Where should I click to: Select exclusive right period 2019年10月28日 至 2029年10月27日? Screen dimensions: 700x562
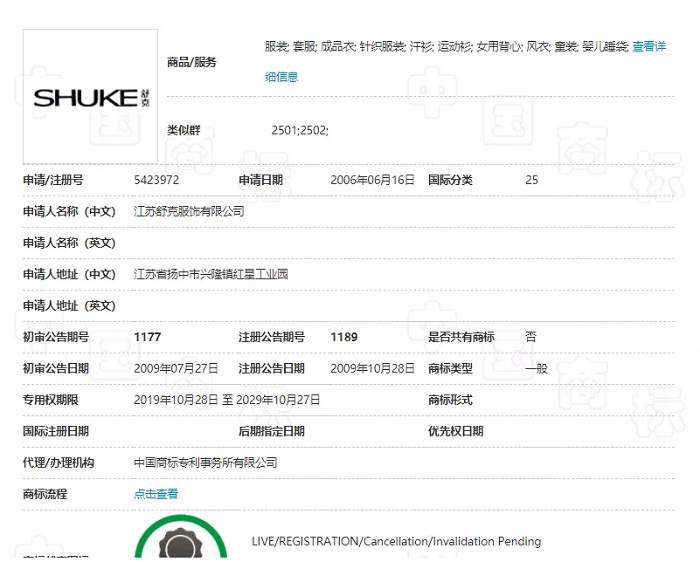pos(227,400)
